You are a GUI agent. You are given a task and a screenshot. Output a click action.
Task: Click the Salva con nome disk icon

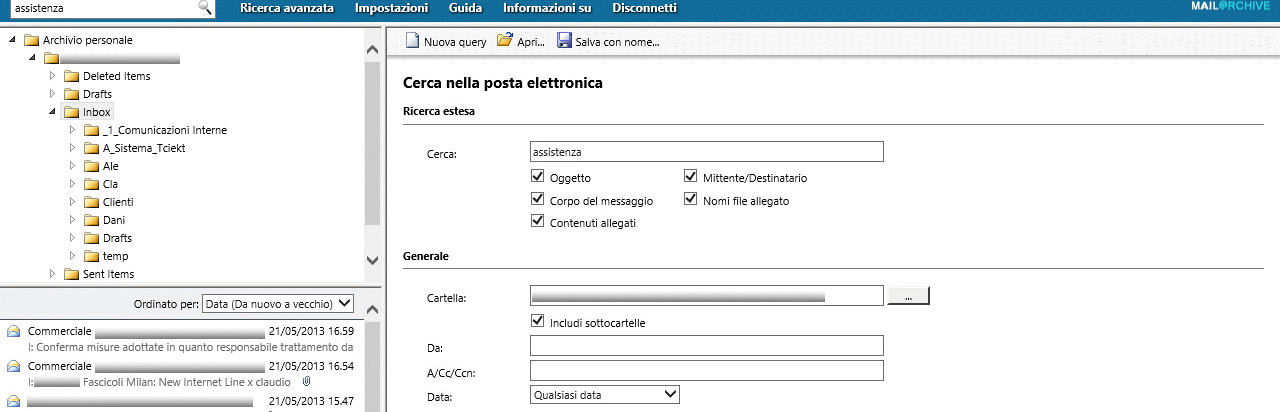click(564, 41)
